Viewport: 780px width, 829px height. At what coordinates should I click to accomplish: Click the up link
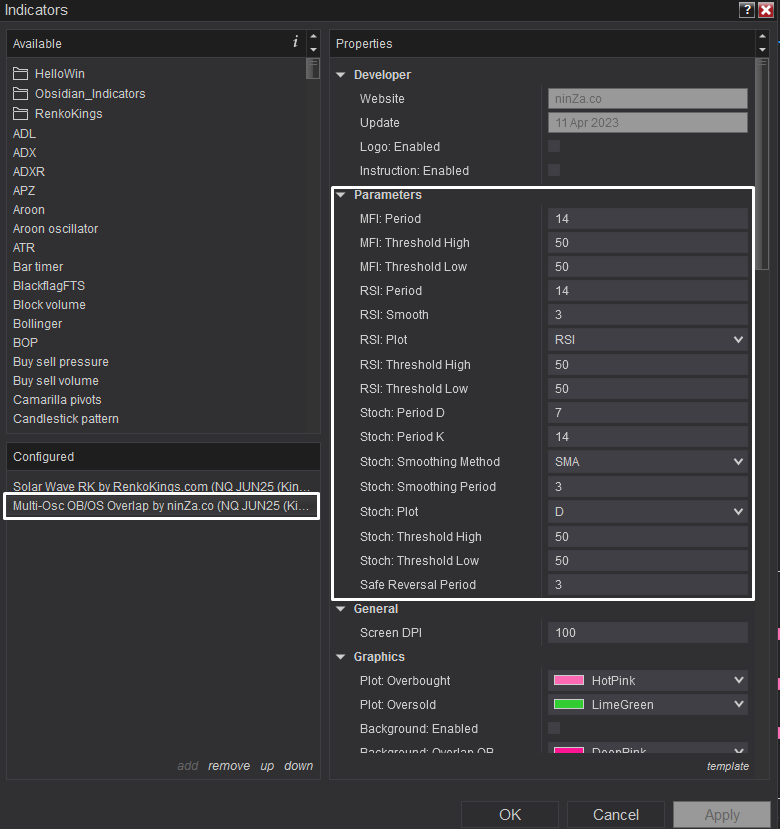click(267, 766)
